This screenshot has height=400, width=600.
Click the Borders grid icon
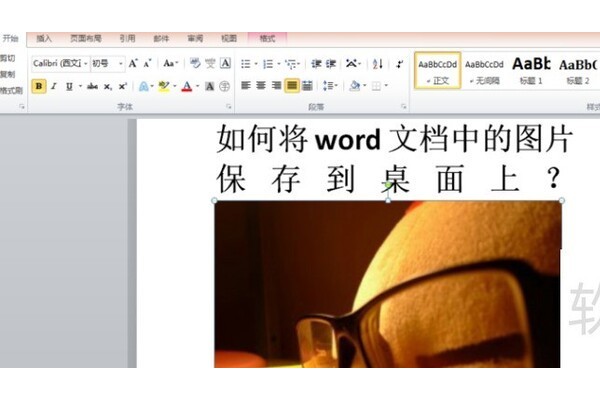377,86
